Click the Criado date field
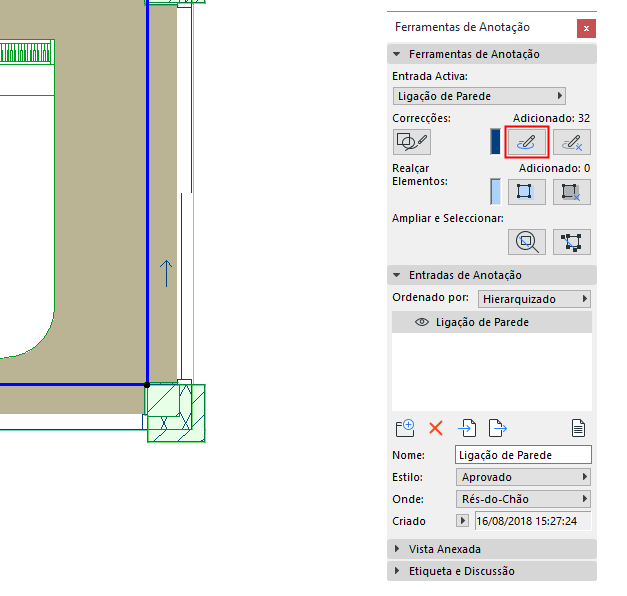This screenshot has width=627, height=596. click(x=533, y=521)
